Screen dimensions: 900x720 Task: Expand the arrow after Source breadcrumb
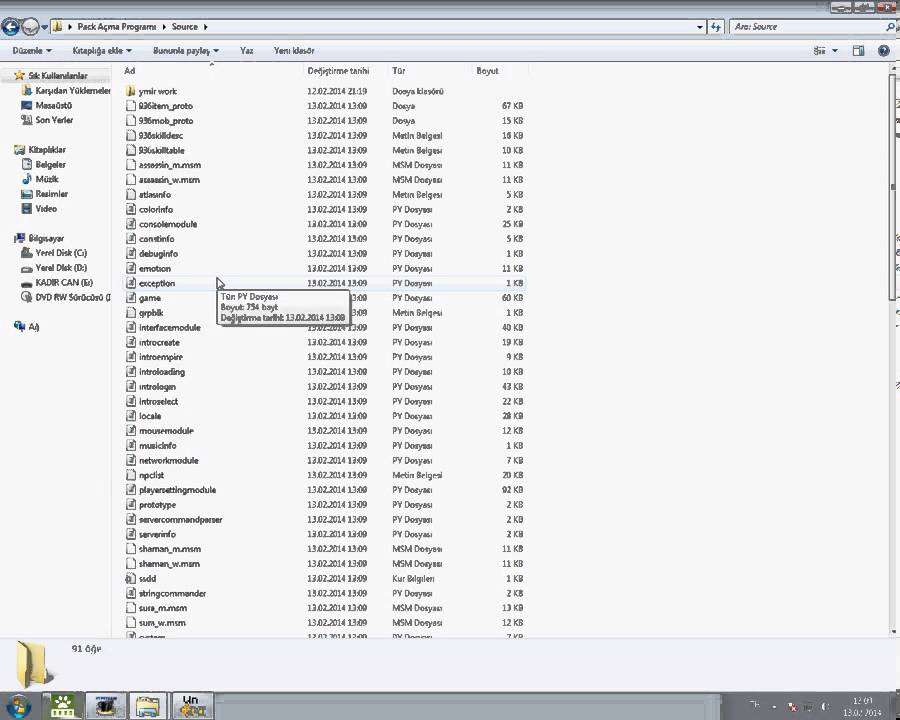pyautogui.click(x=205, y=27)
